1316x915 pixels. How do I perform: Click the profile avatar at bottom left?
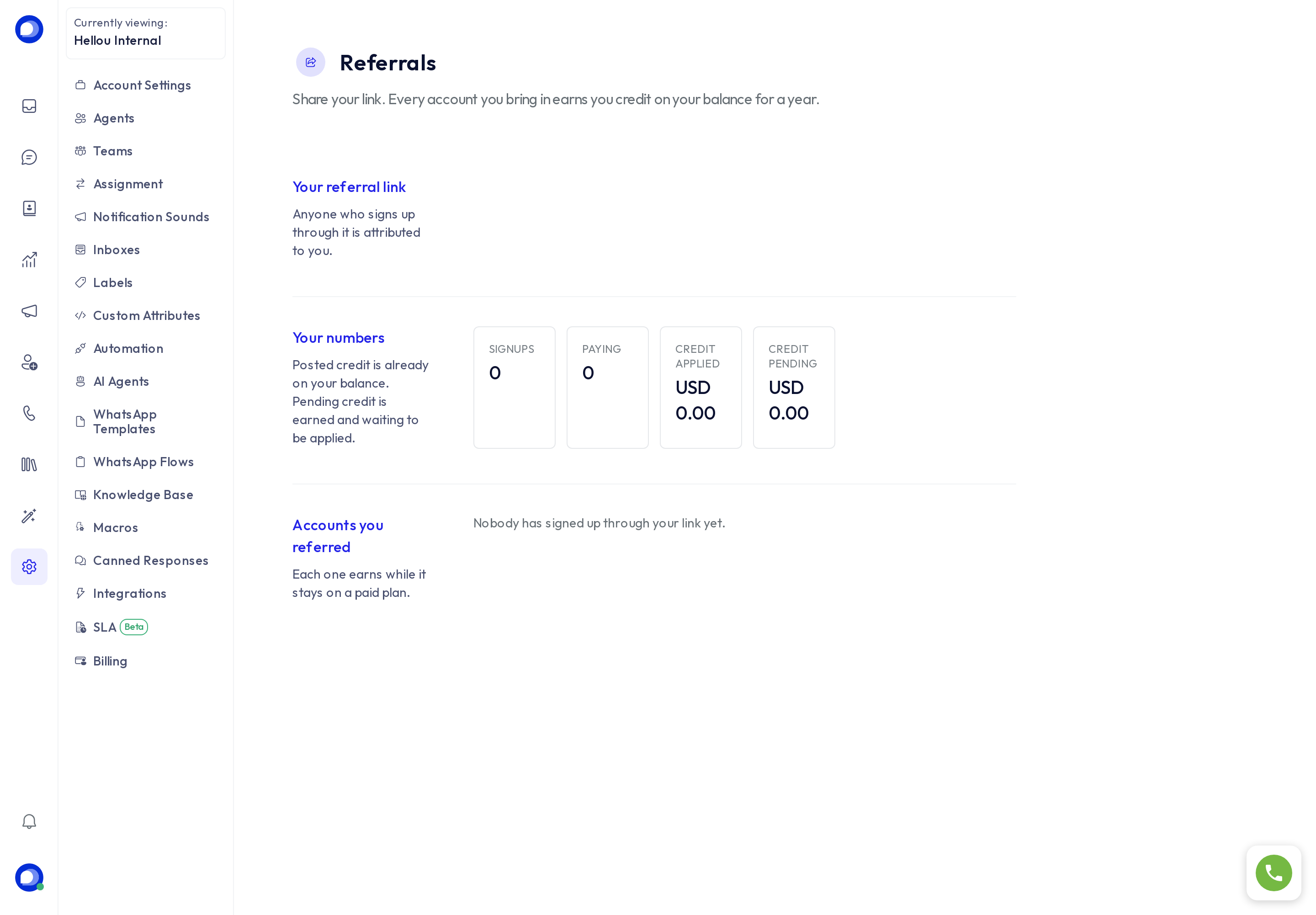29,877
